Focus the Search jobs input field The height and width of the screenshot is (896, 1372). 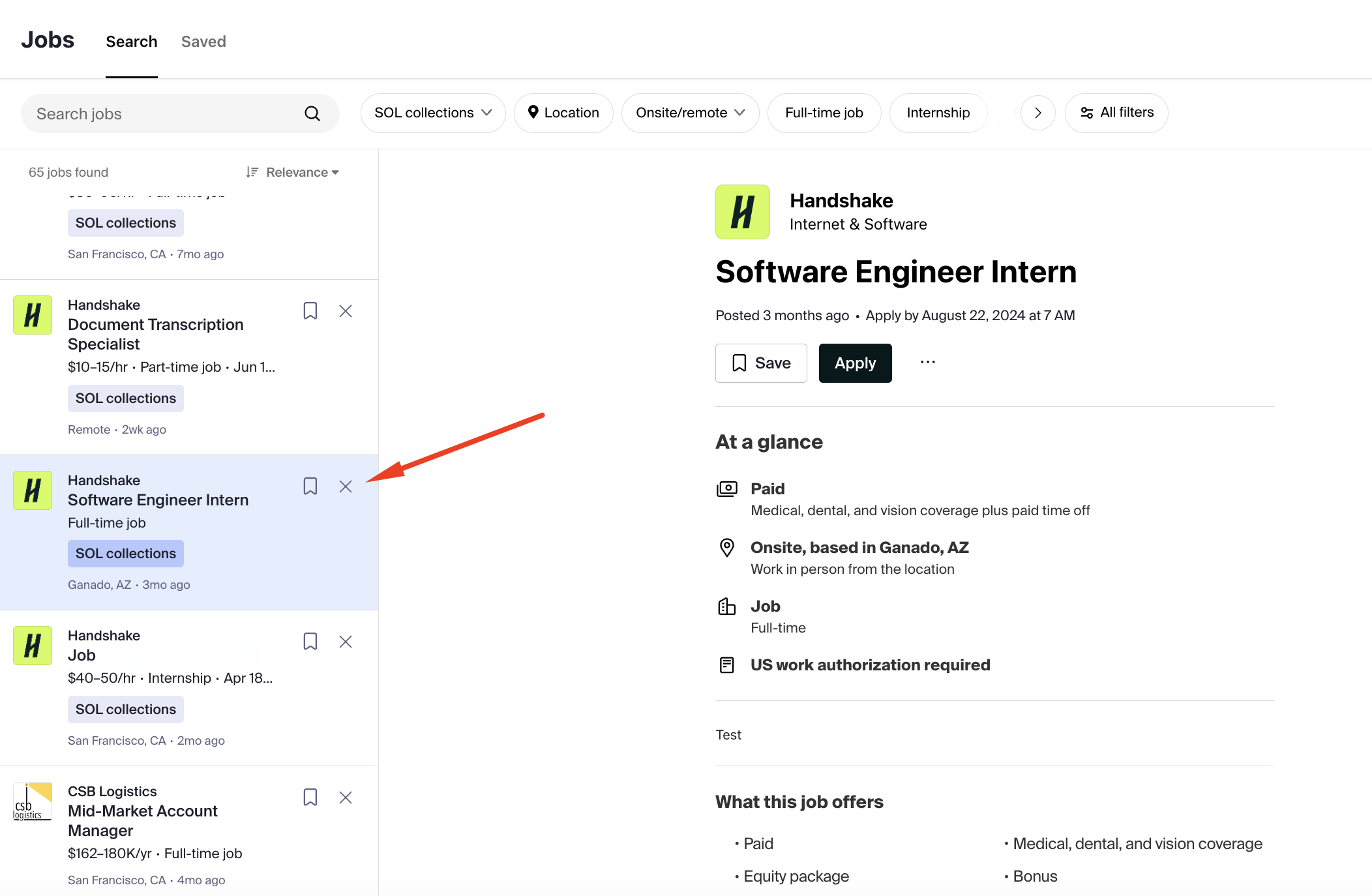tap(180, 113)
